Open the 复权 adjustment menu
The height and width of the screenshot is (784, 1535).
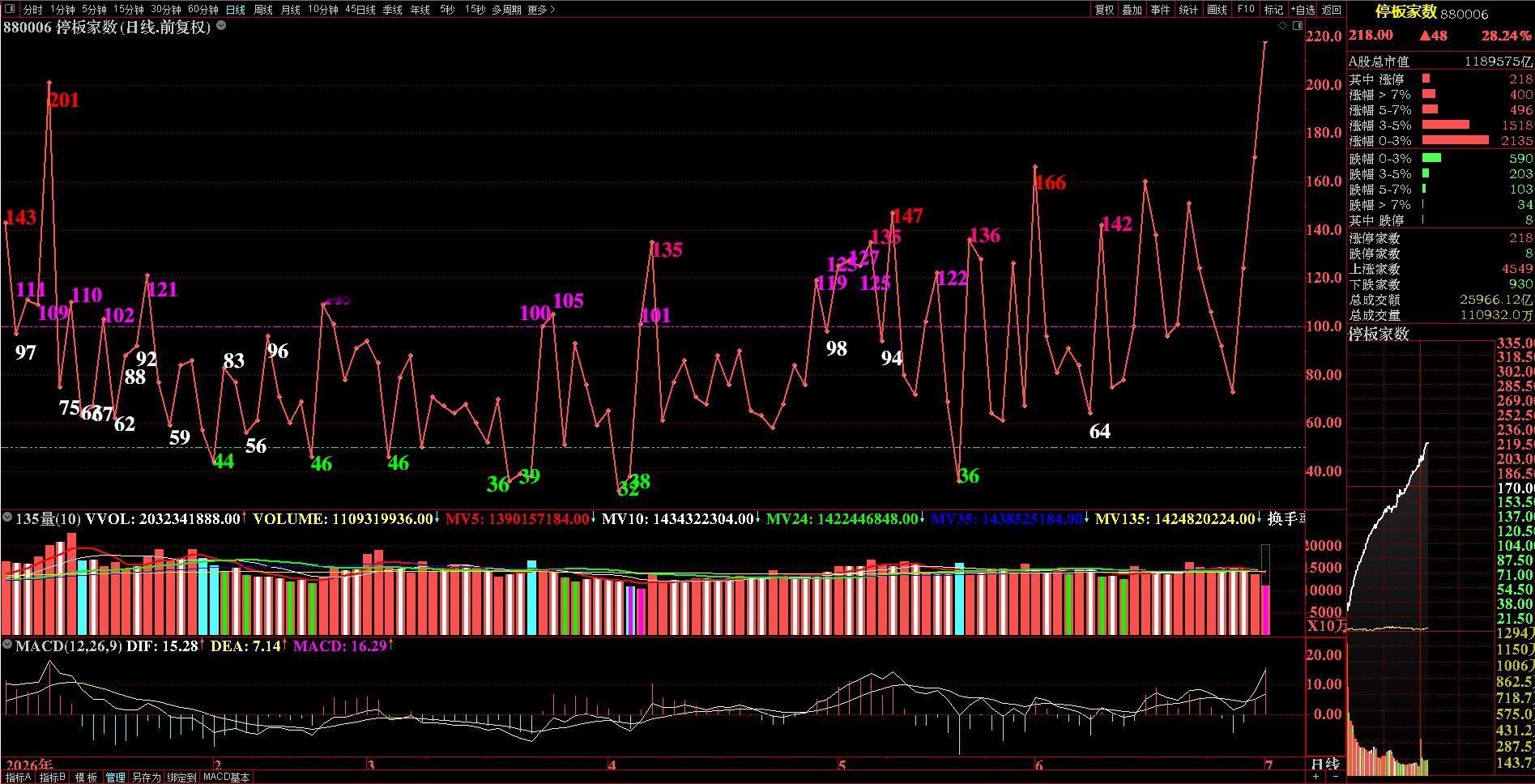(x=1104, y=10)
